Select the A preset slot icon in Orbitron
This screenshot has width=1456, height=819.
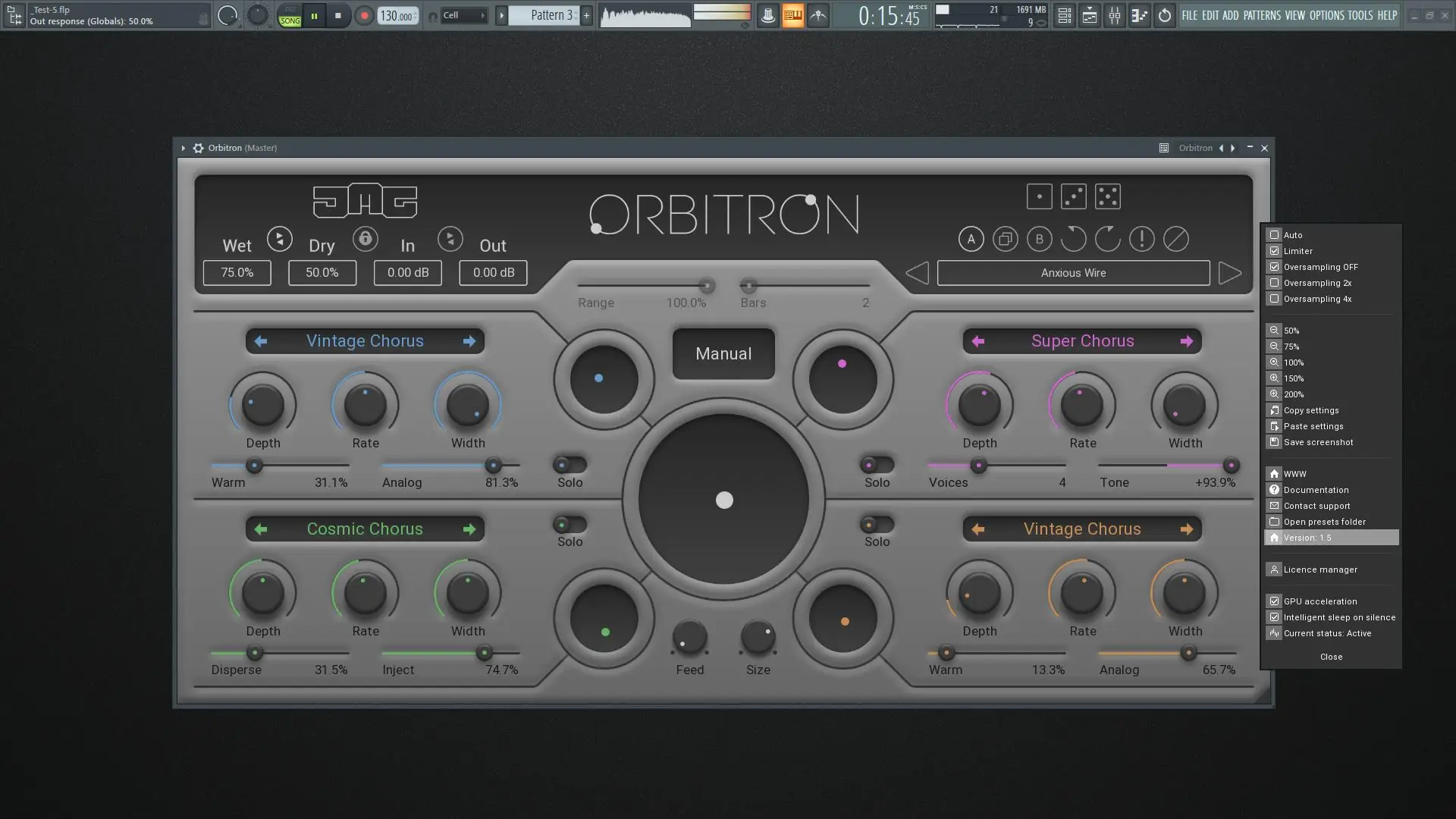click(x=971, y=239)
